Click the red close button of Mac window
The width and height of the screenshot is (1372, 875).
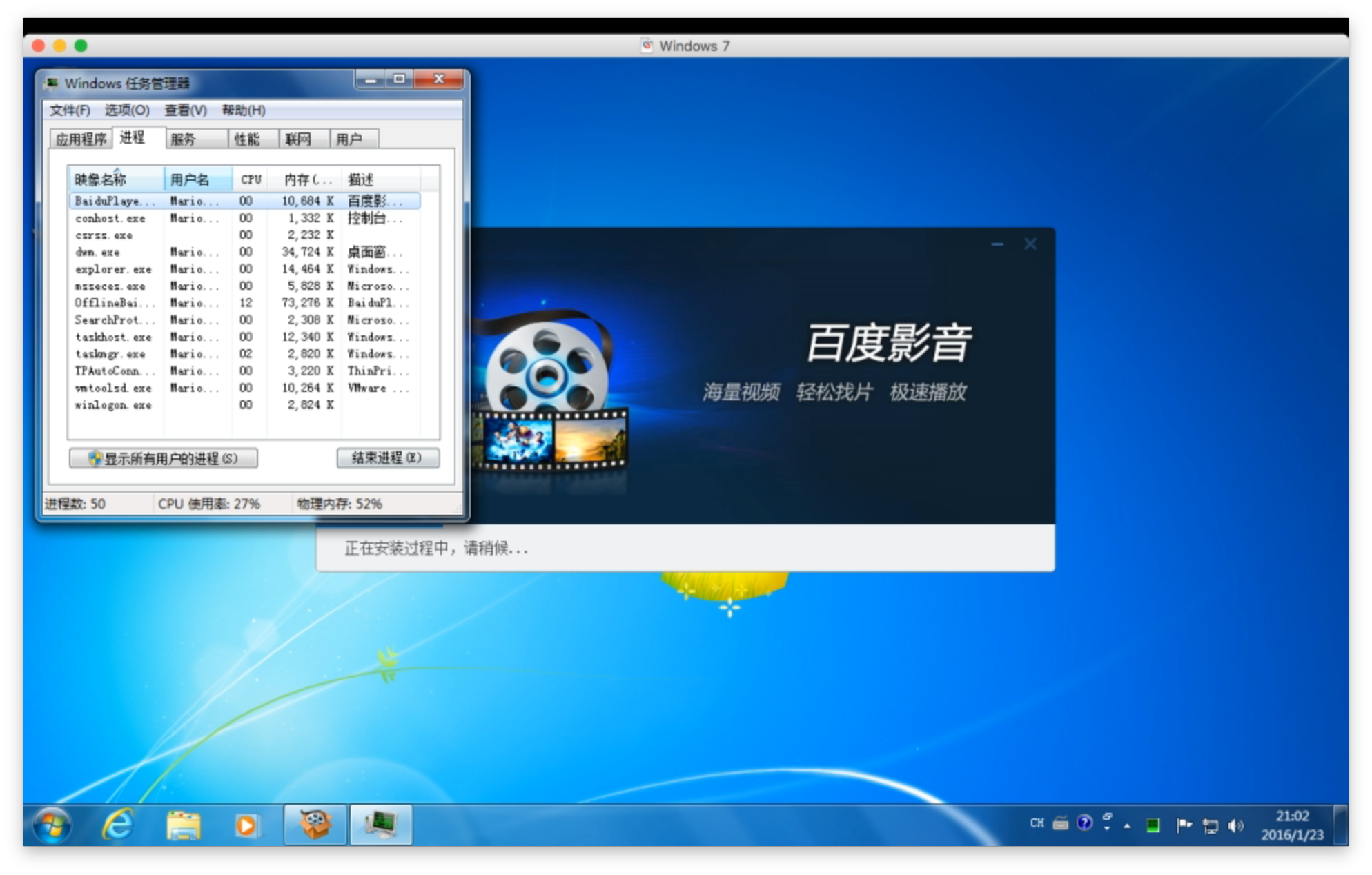click(39, 46)
